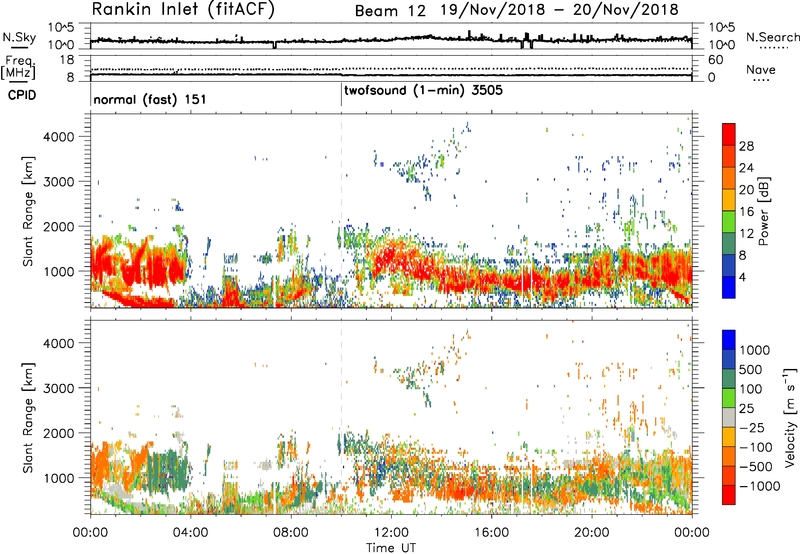The width and height of the screenshot is (800, 554).
Task: Click the red bottom segment of Velocity colorbar
Action: [x=729, y=495]
